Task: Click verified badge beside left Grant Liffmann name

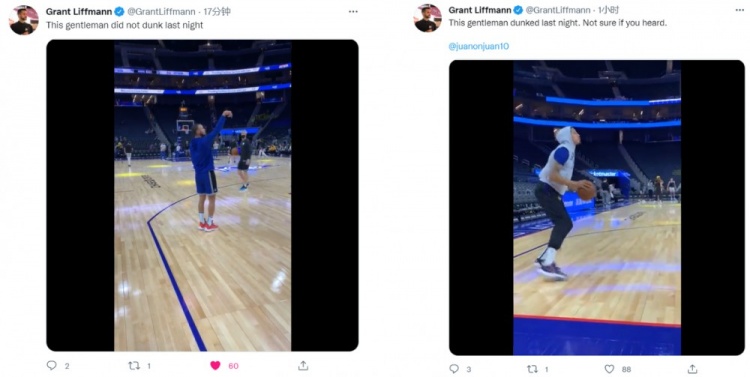Action: point(119,11)
